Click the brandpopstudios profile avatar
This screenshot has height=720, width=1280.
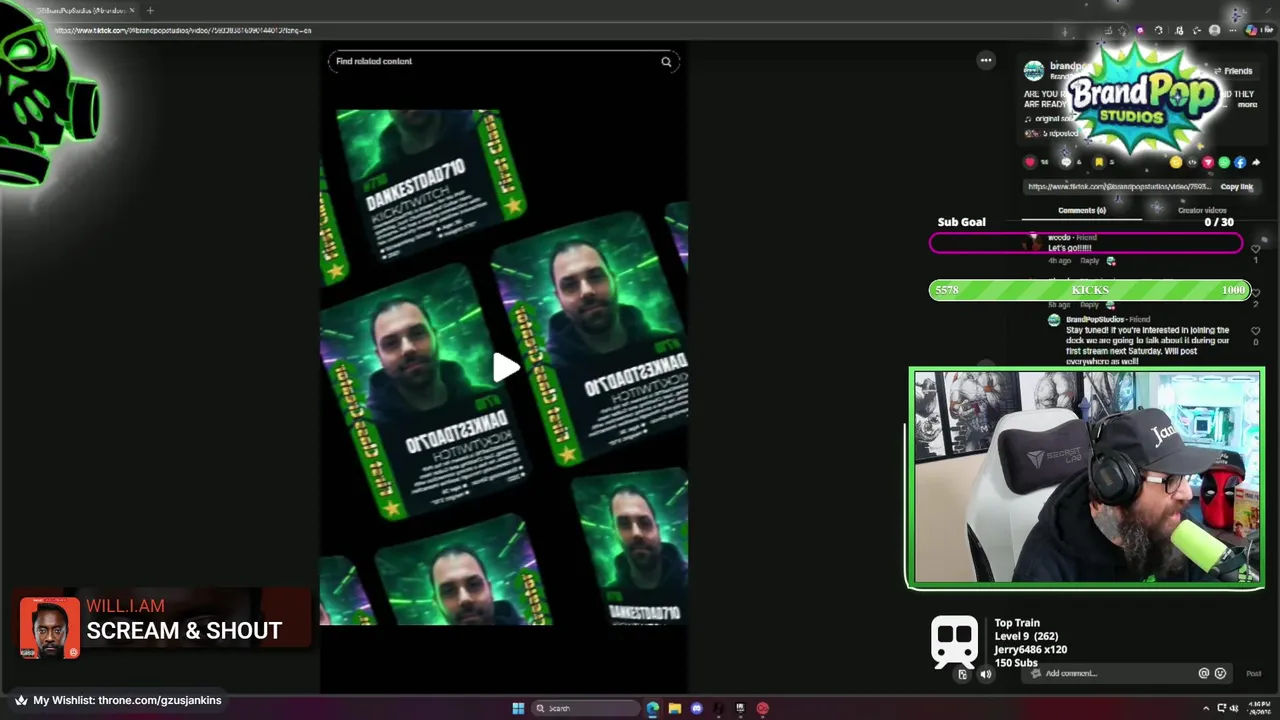point(1034,70)
